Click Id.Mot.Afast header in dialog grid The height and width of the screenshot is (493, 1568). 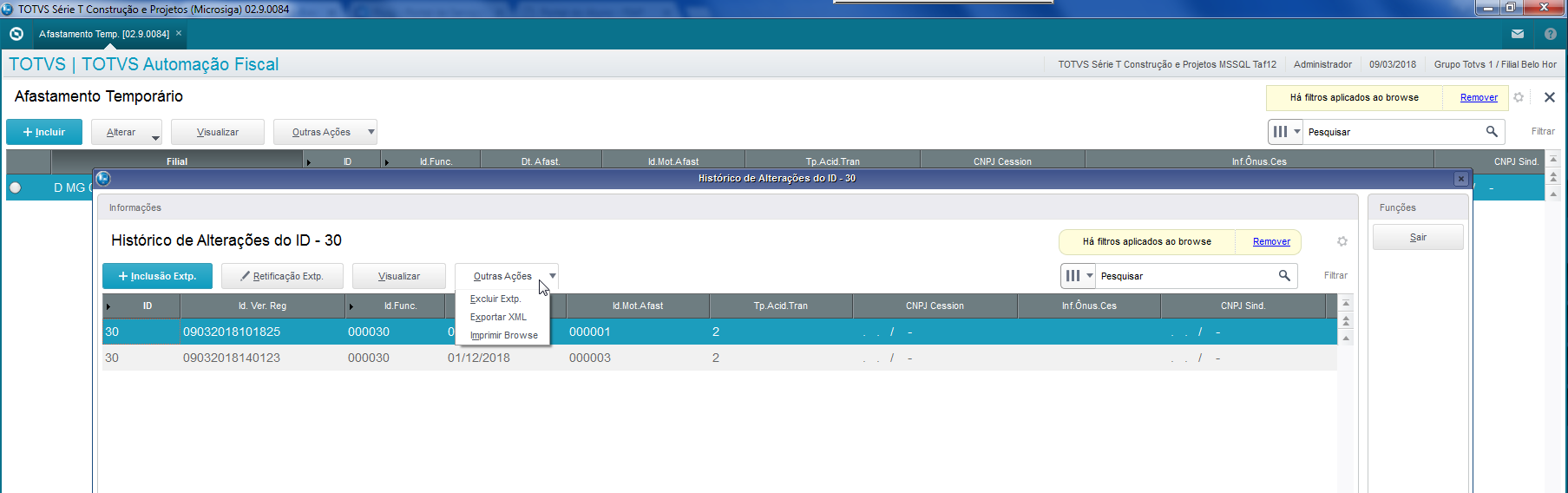coord(638,306)
